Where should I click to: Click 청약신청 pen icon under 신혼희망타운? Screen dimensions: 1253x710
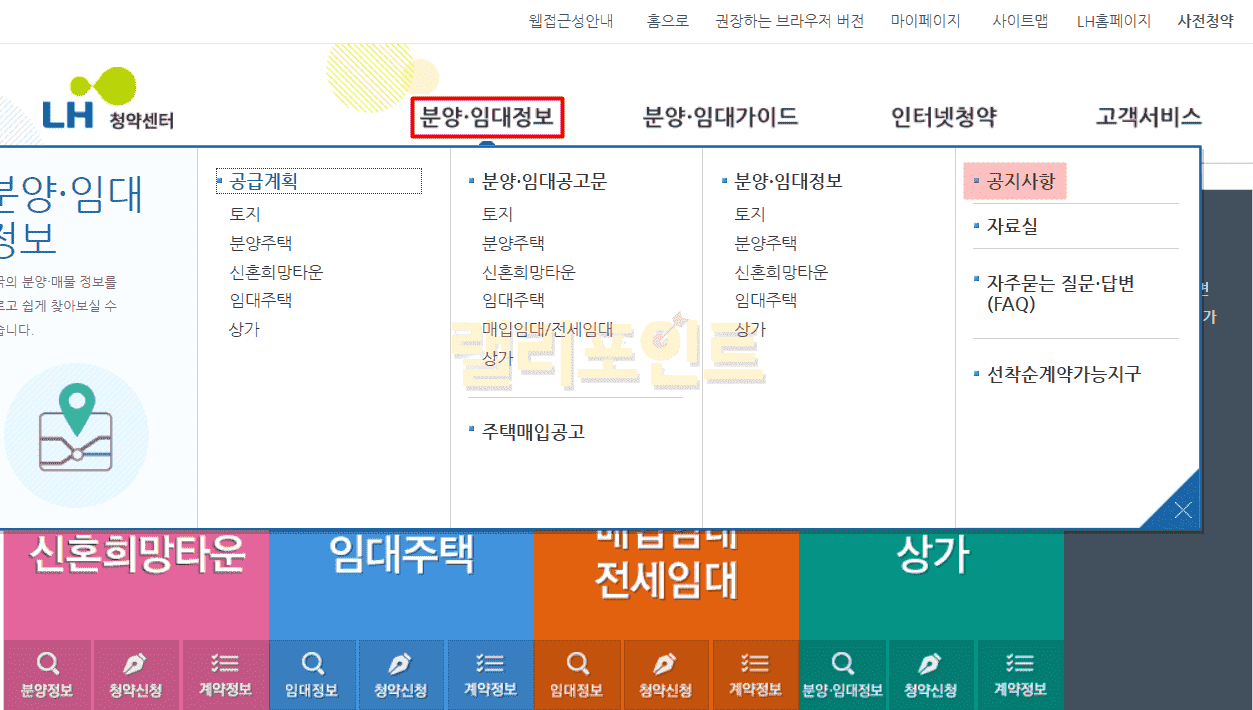(136, 674)
